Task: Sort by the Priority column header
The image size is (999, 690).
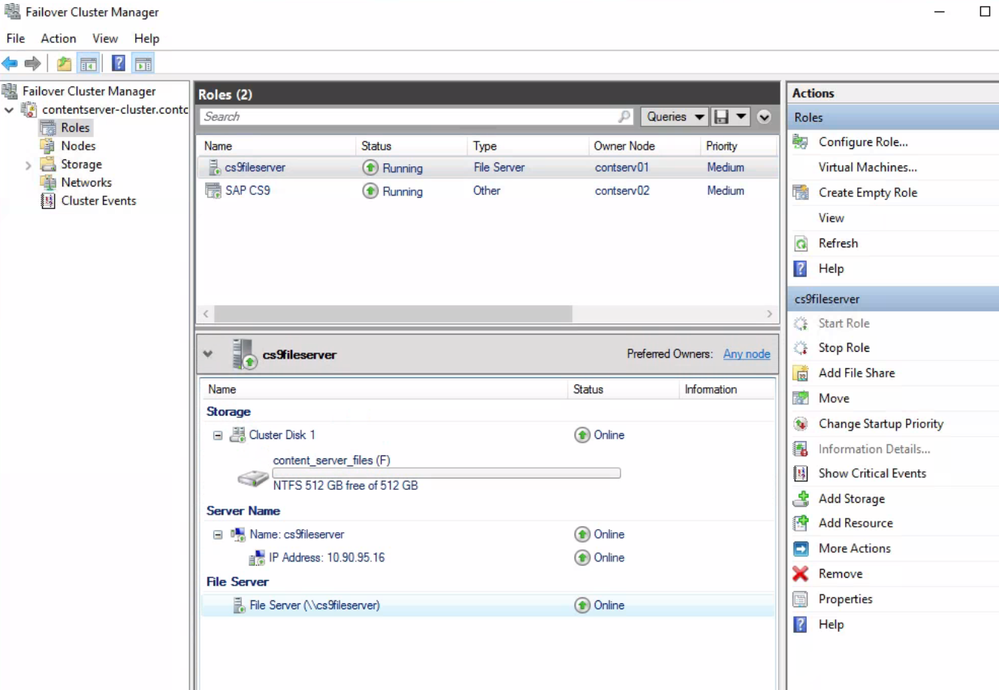Action: 738,146
